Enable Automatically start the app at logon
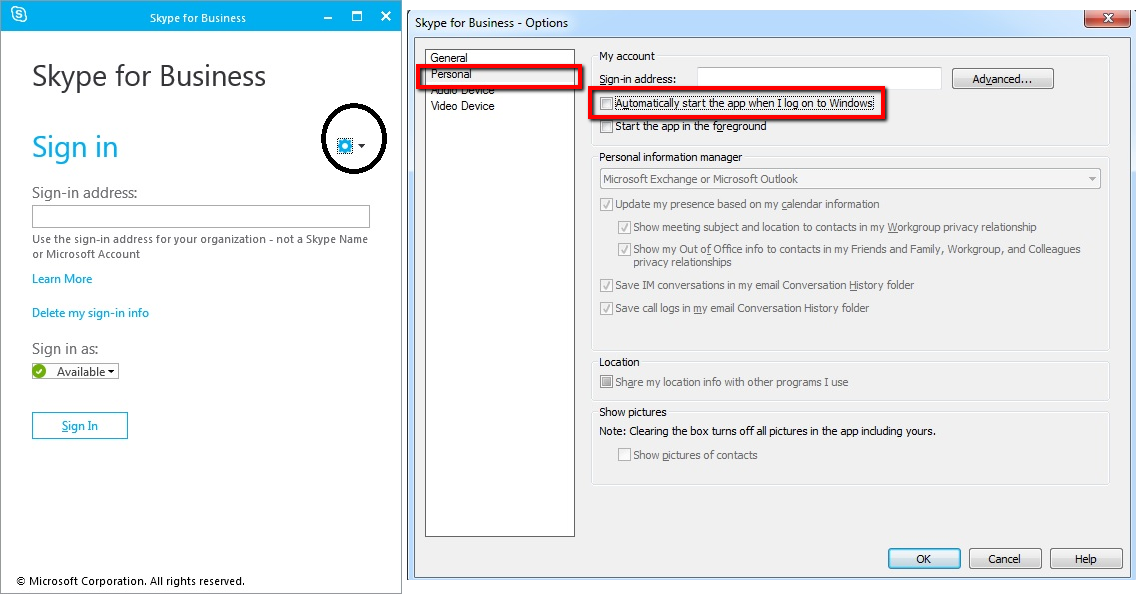 (606, 103)
